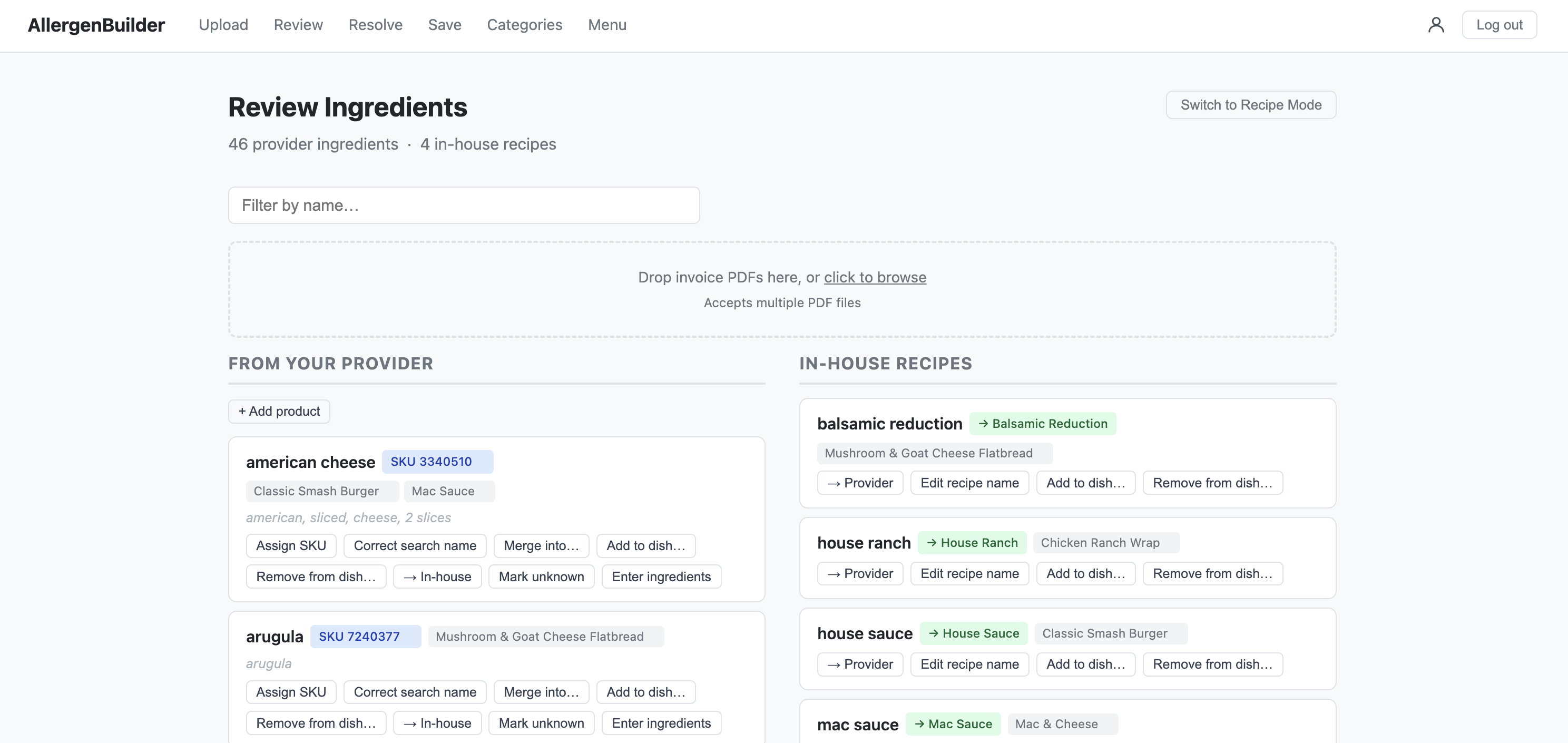The width and height of the screenshot is (1568, 743).
Task: Click the SKU 7240377 badge
Action: point(366,637)
